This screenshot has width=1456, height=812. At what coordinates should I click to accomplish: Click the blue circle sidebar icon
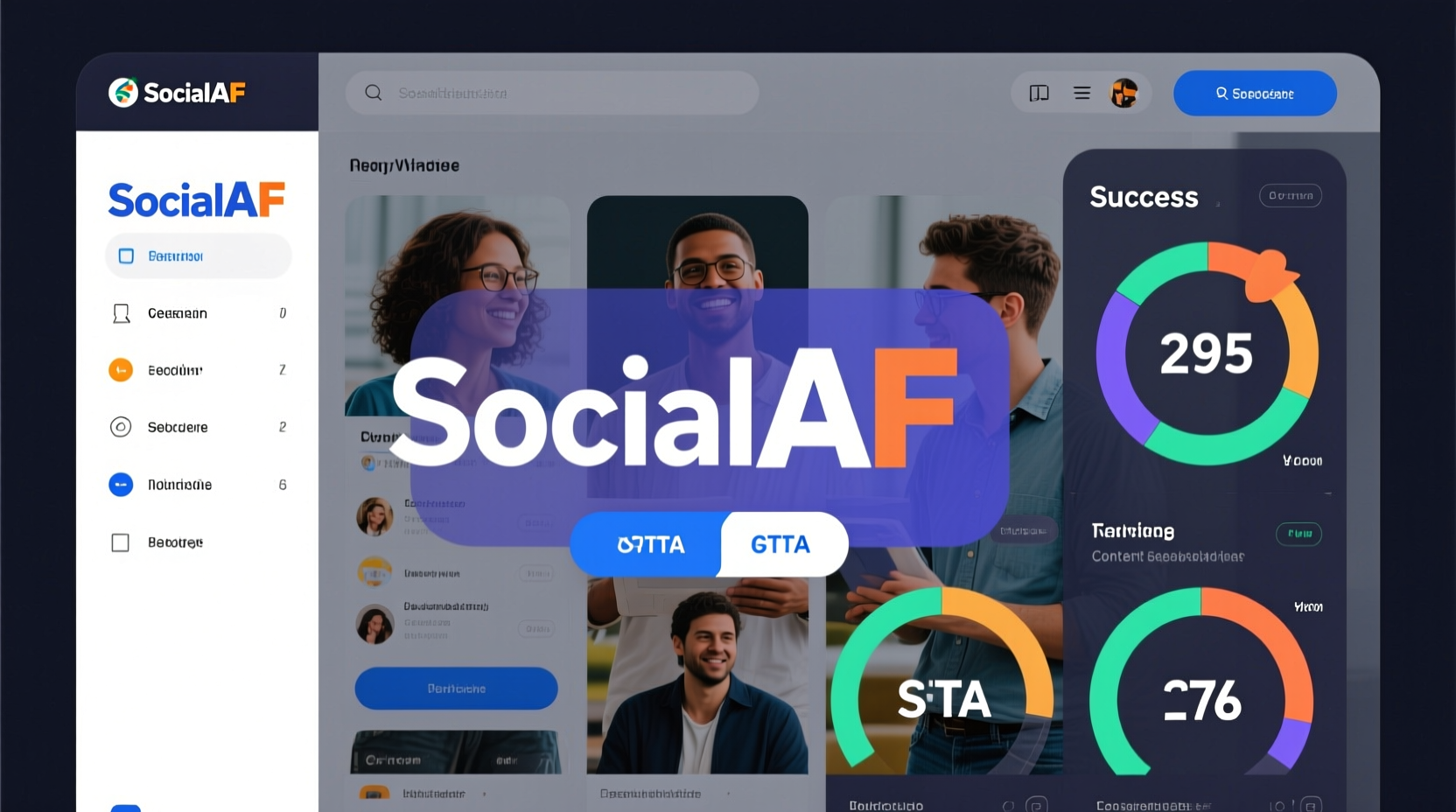[121, 484]
